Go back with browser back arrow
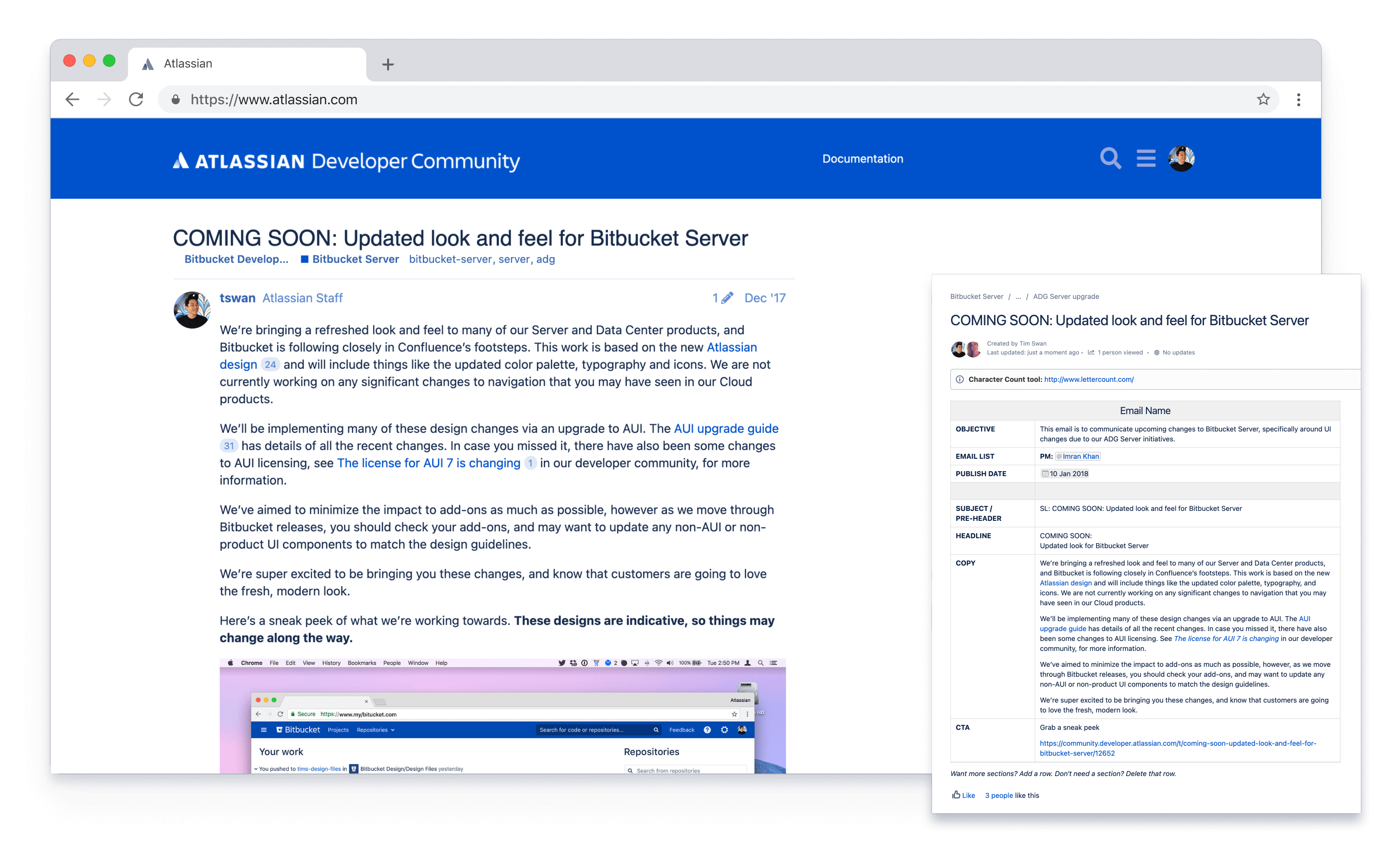 72,99
